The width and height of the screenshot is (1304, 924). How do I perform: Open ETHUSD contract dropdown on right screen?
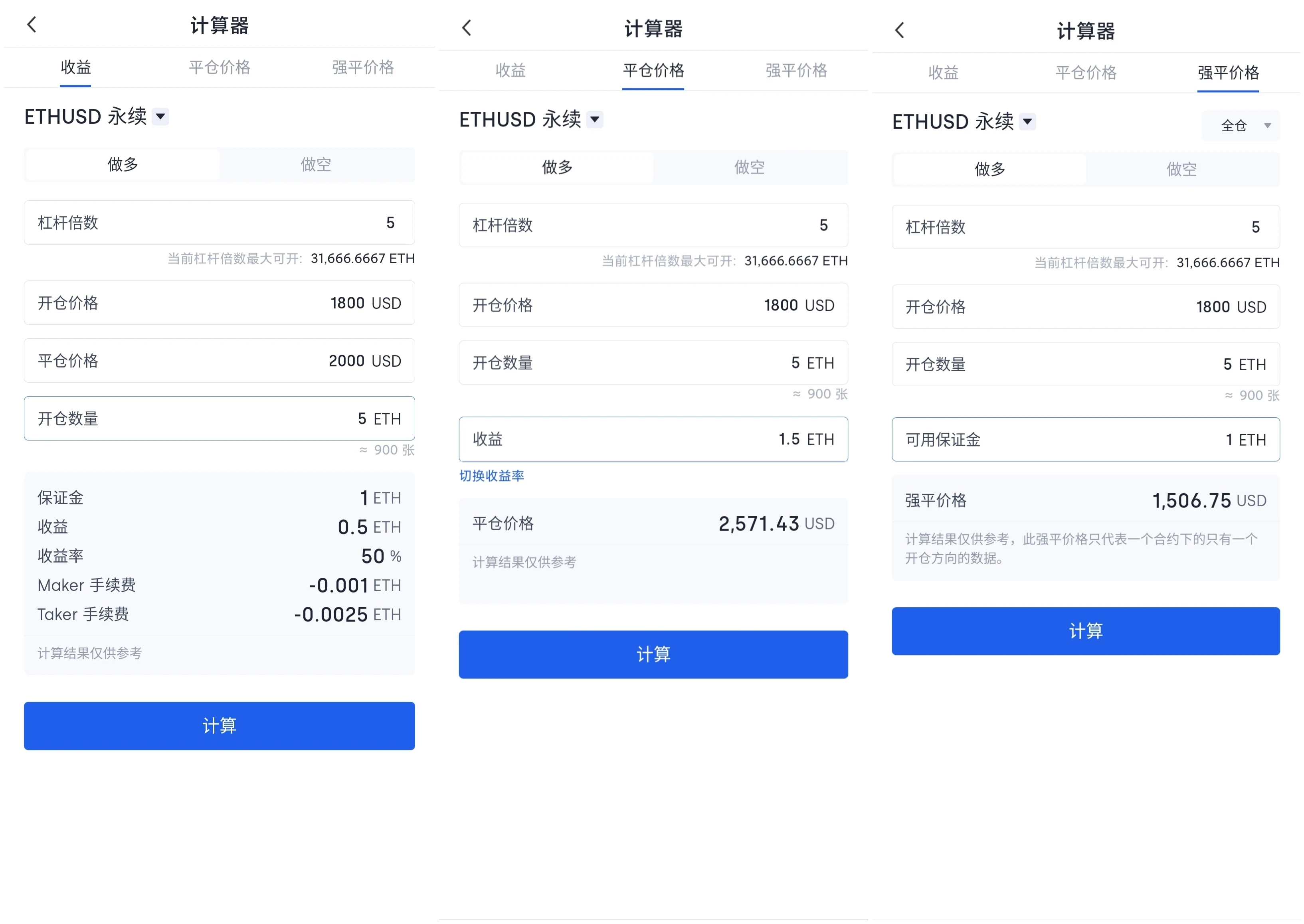pyautogui.click(x=1027, y=122)
